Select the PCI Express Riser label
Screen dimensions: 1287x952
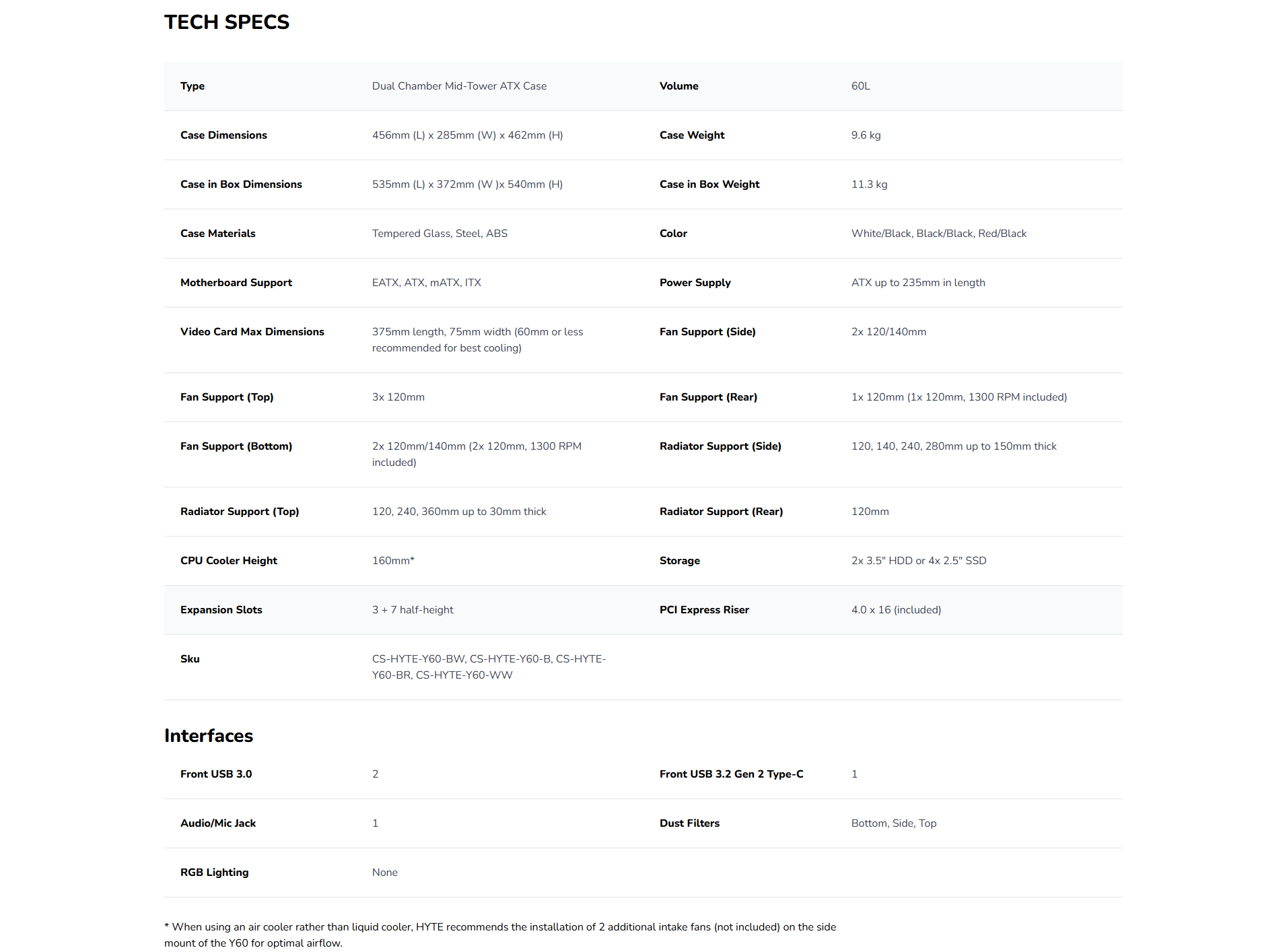(x=704, y=610)
